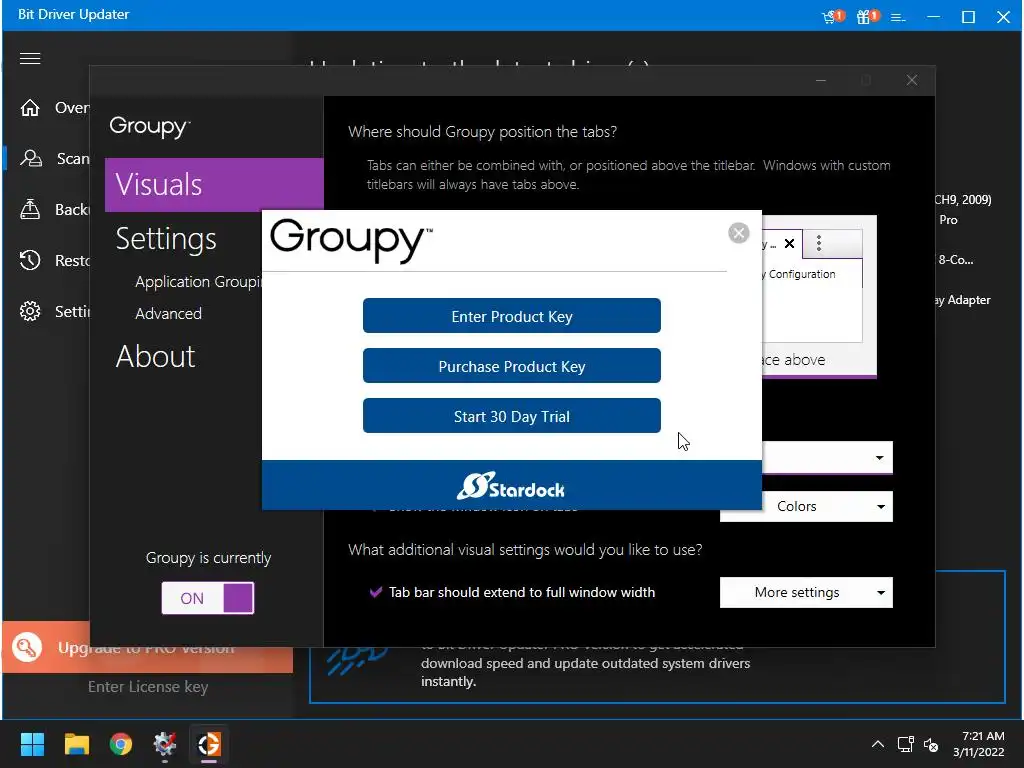Click Start 30 Day Trial button
Viewport: 1024px width, 768px height.
(511, 416)
